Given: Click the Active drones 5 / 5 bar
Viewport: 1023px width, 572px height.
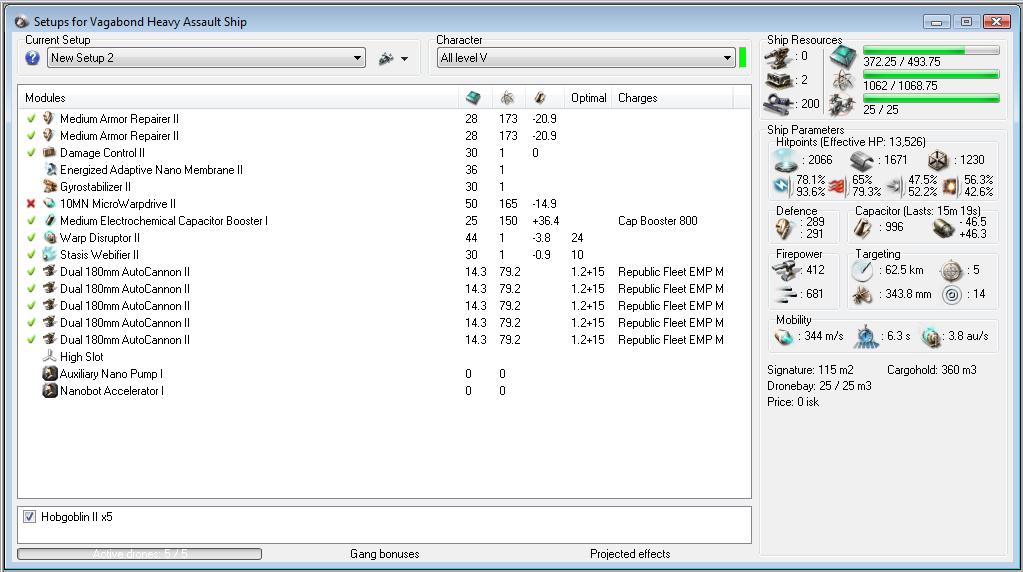Looking at the screenshot, I should pos(140,554).
